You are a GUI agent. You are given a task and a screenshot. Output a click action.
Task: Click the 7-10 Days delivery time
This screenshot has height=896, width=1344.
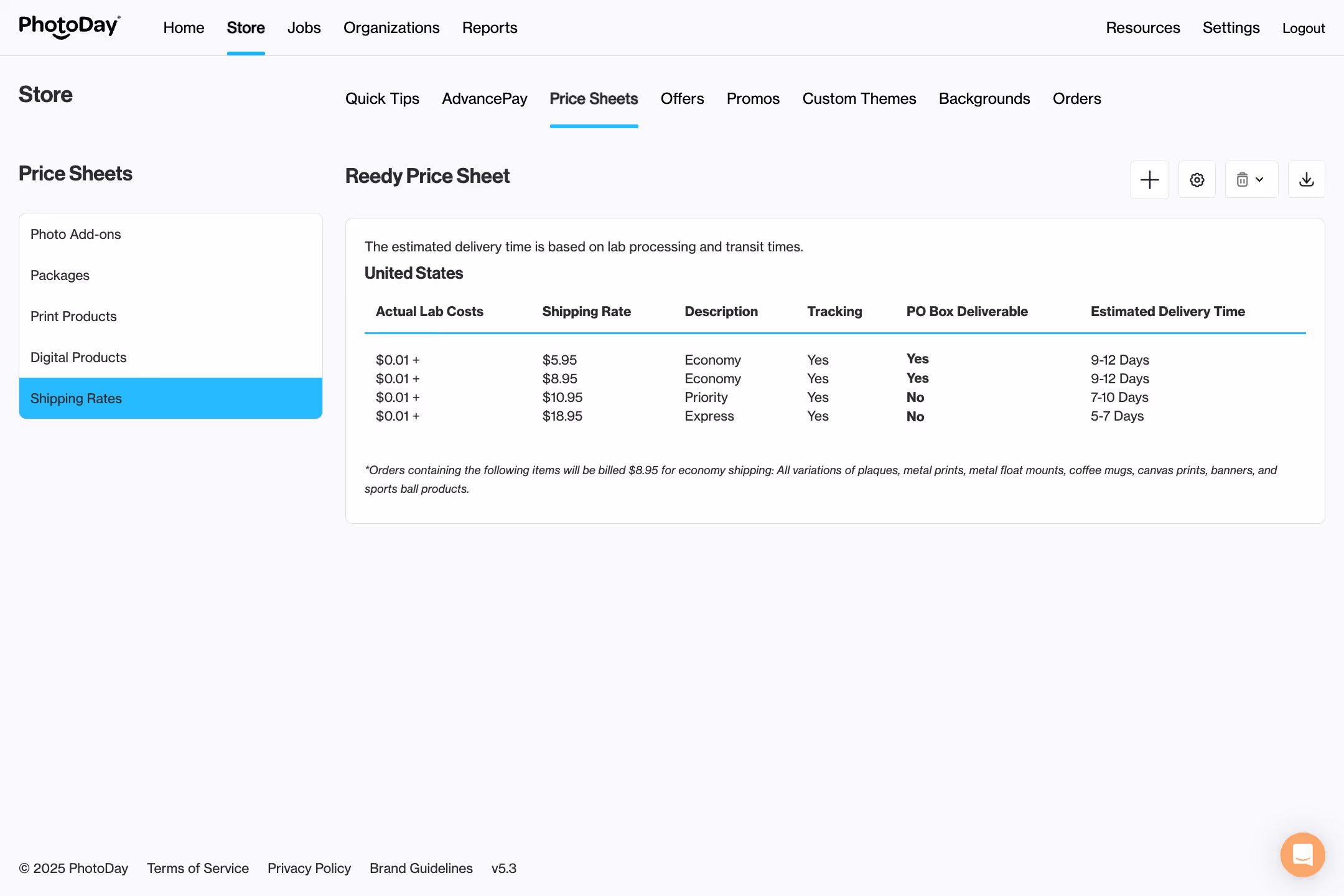[x=1119, y=397]
